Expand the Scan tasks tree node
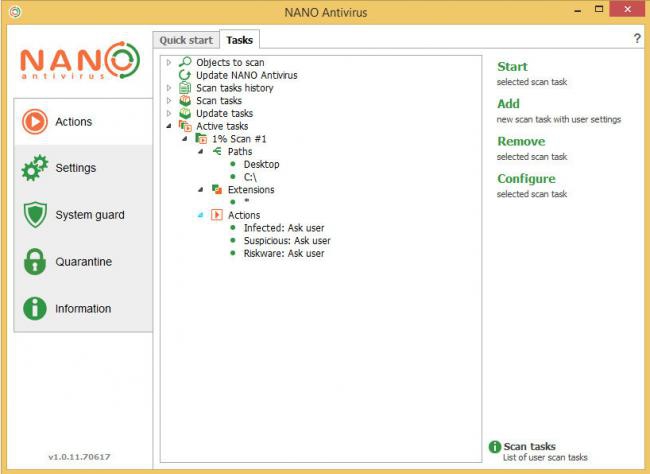 tap(169, 100)
